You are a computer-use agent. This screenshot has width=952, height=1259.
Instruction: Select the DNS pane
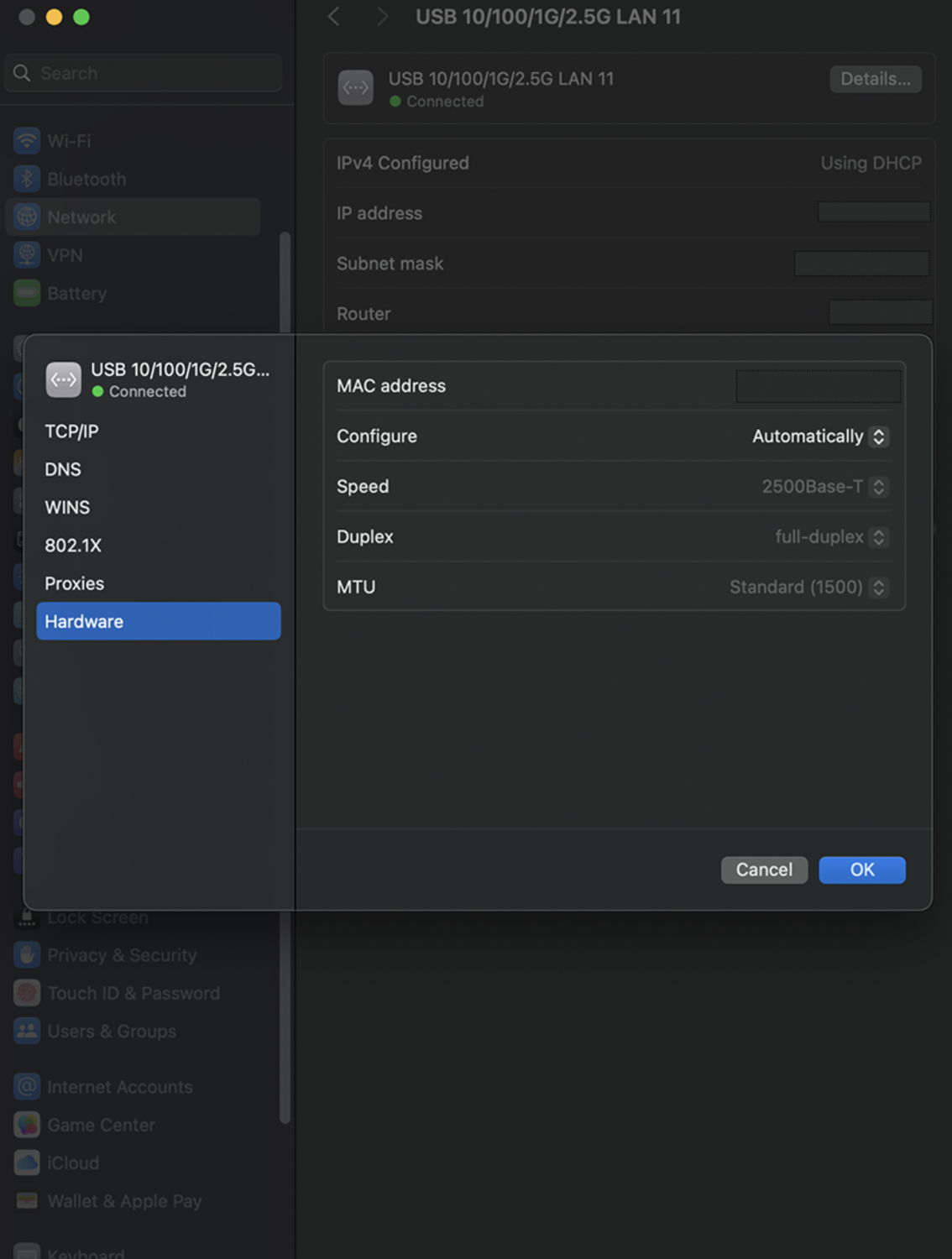[62, 469]
